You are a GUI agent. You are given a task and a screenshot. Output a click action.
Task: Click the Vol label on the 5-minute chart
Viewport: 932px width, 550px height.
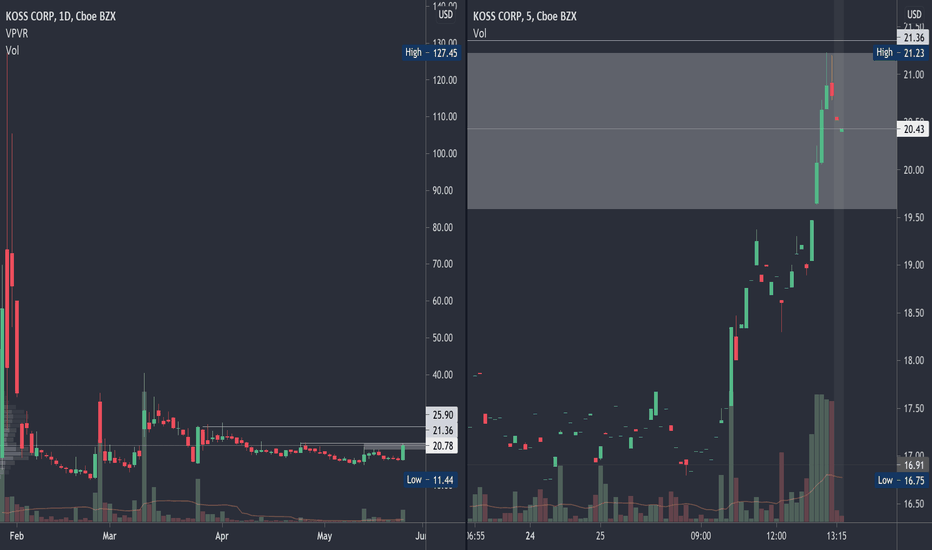(480, 33)
